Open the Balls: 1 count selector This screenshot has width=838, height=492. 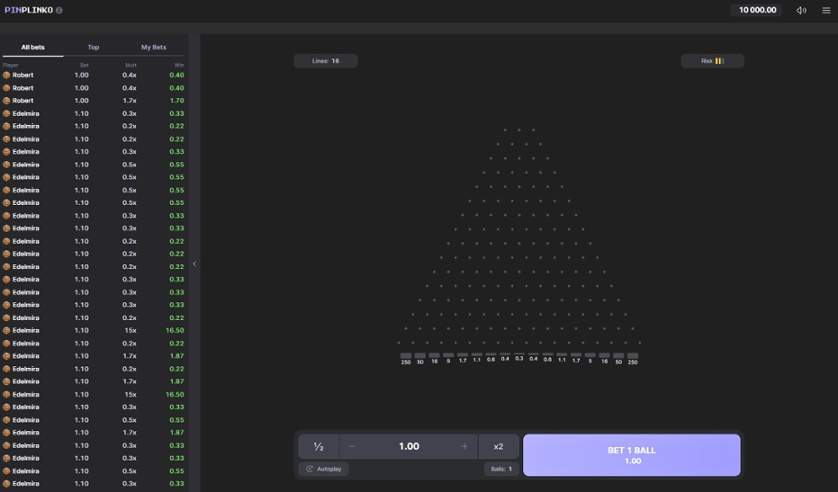(500, 469)
